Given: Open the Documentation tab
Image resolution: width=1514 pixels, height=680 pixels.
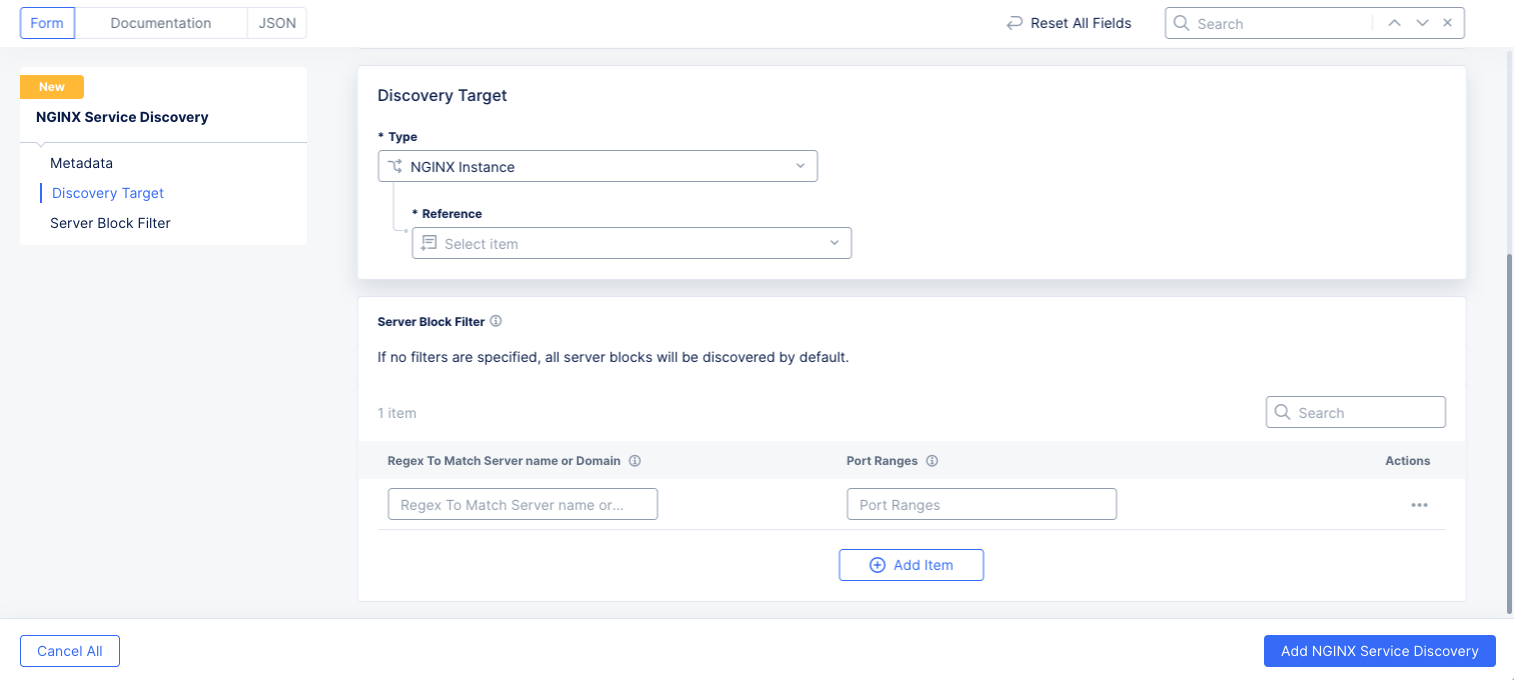Looking at the screenshot, I should (x=161, y=22).
